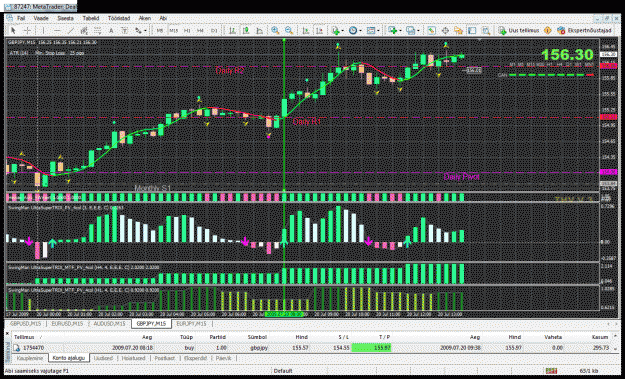Zoom in on the chart
Viewport: 625px width, 379px height.
click(275, 30)
